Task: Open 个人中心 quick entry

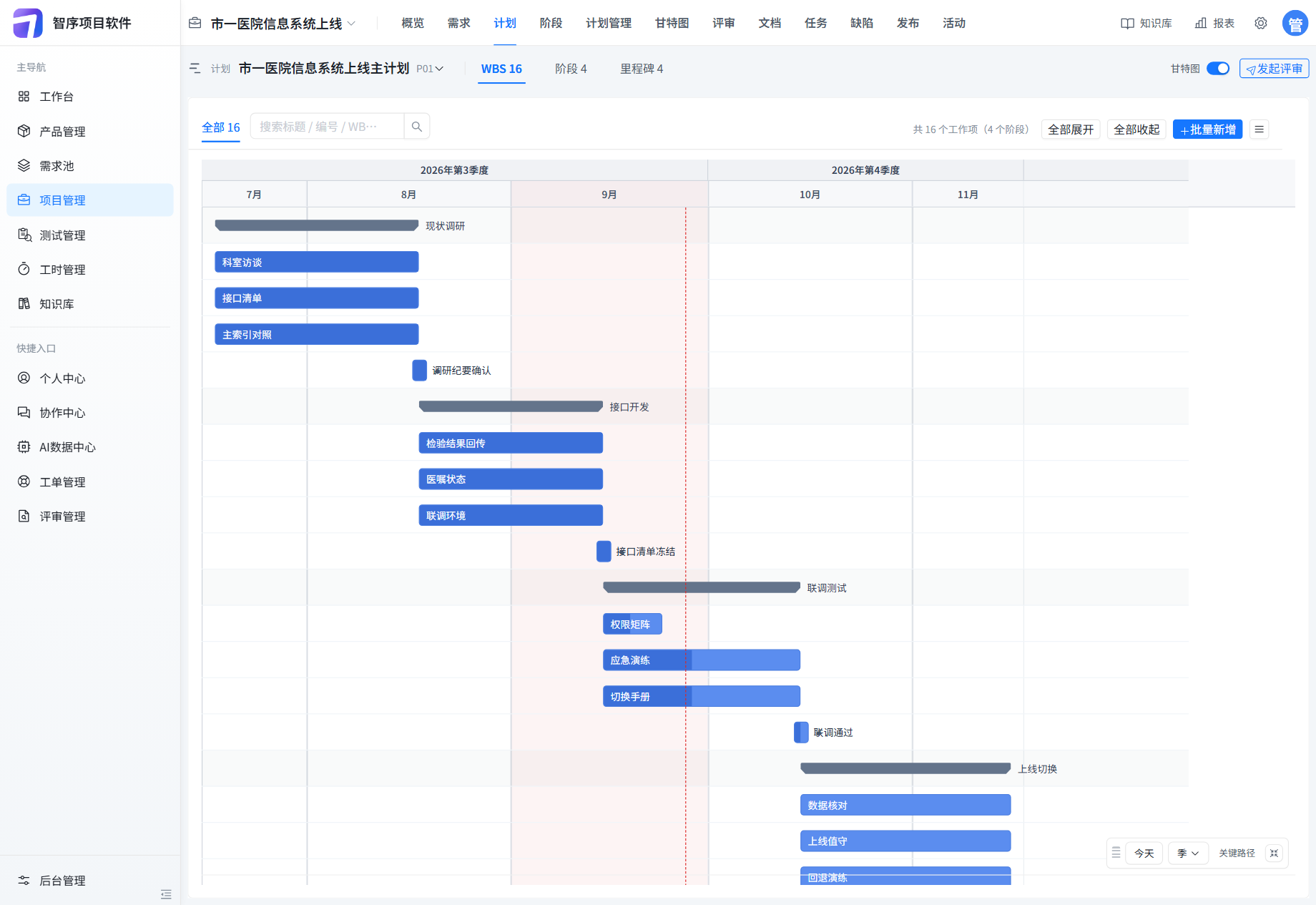Action: 89,378
